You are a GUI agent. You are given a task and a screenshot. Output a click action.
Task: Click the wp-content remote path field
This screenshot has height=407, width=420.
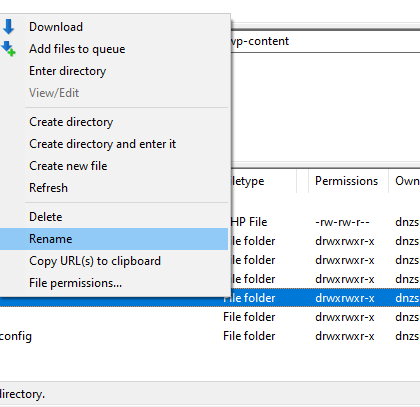(x=325, y=41)
